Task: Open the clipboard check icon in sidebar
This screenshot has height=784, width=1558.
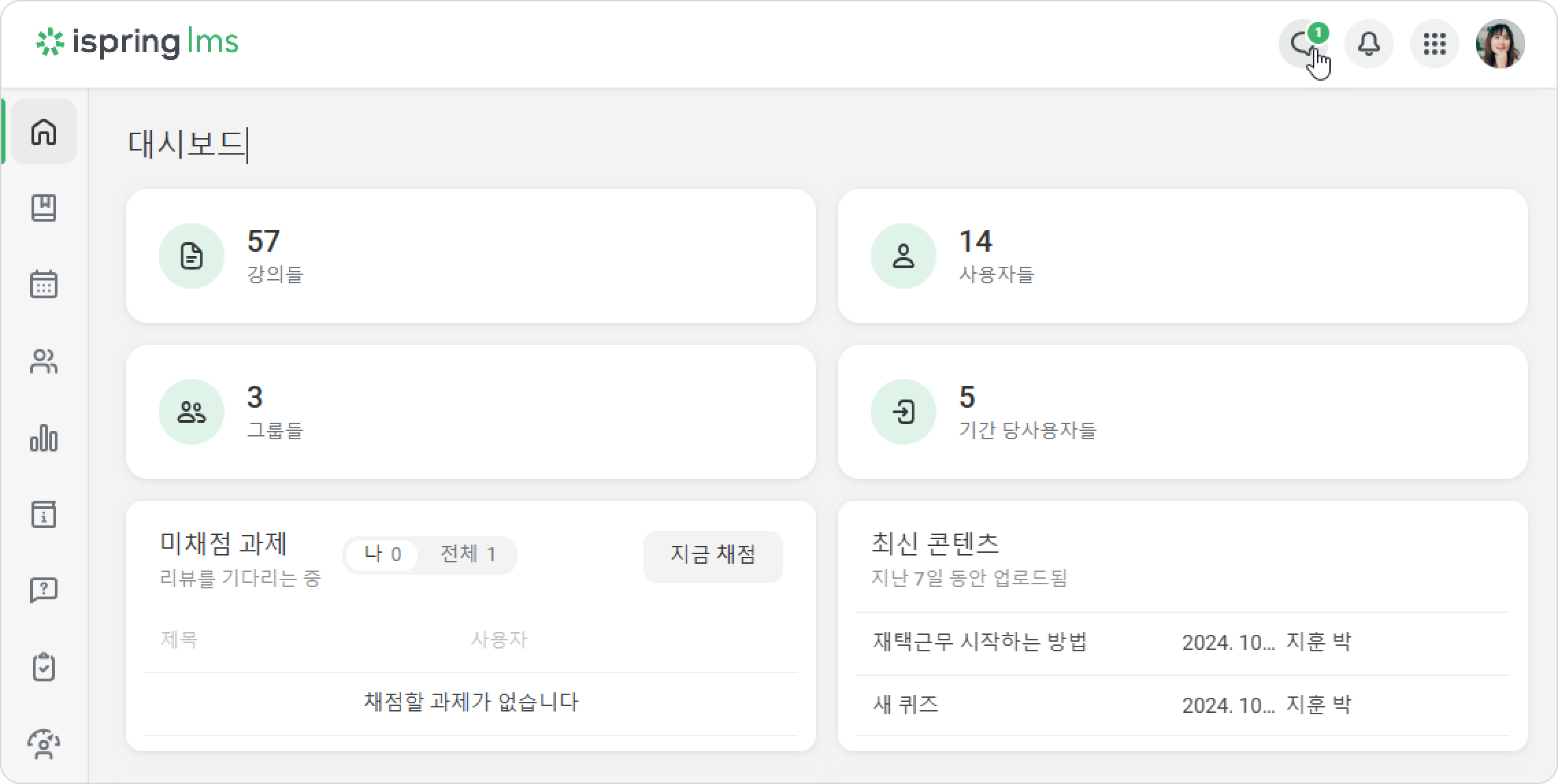Action: click(44, 667)
